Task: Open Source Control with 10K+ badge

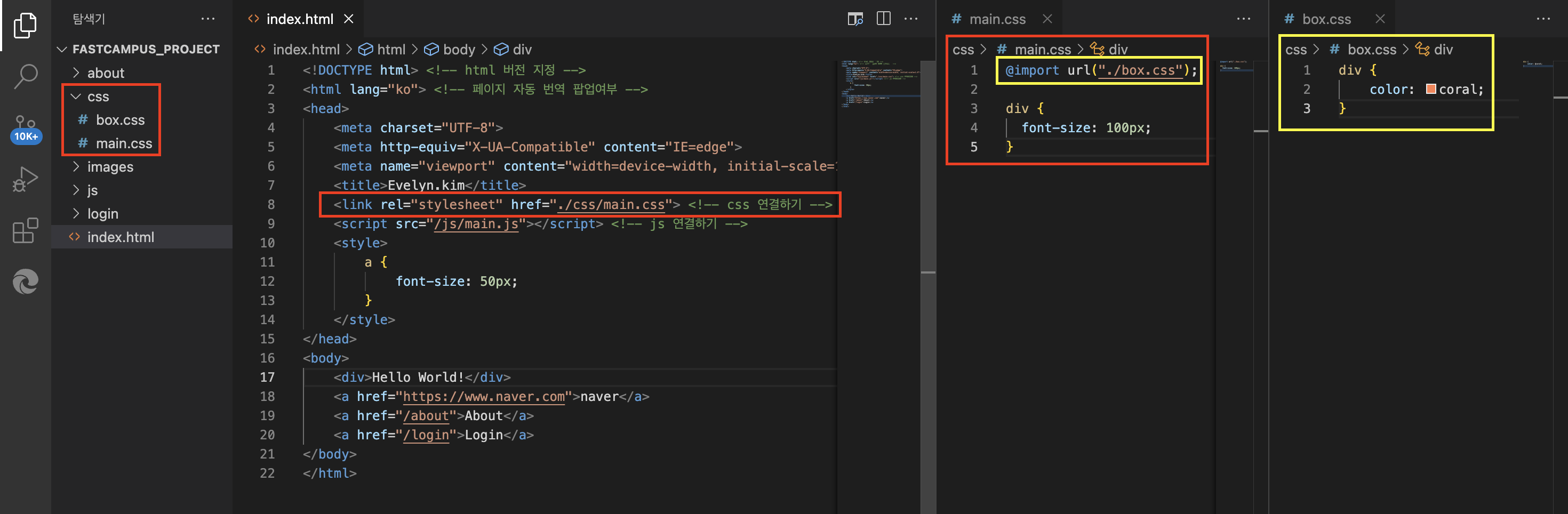Action: (25, 128)
